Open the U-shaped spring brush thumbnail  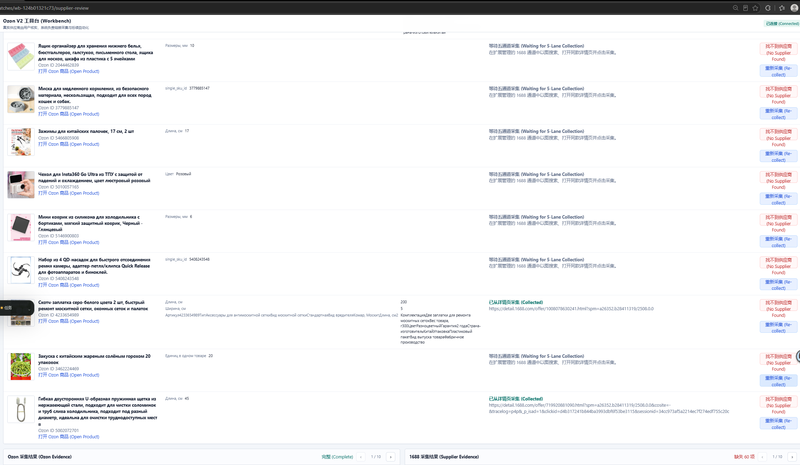click(x=21, y=409)
